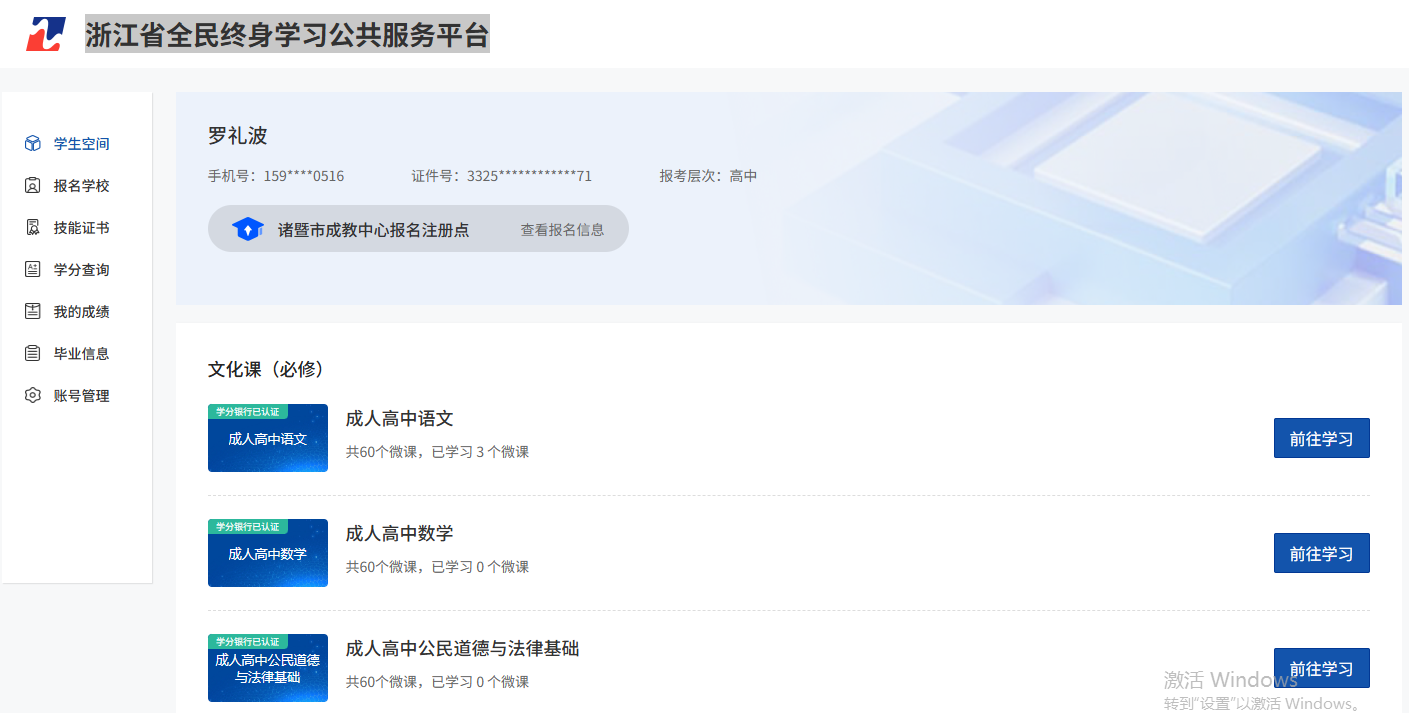This screenshot has width=1409, height=713.
Task: Go to 毕业信息 in sidebar
Action: point(81,354)
